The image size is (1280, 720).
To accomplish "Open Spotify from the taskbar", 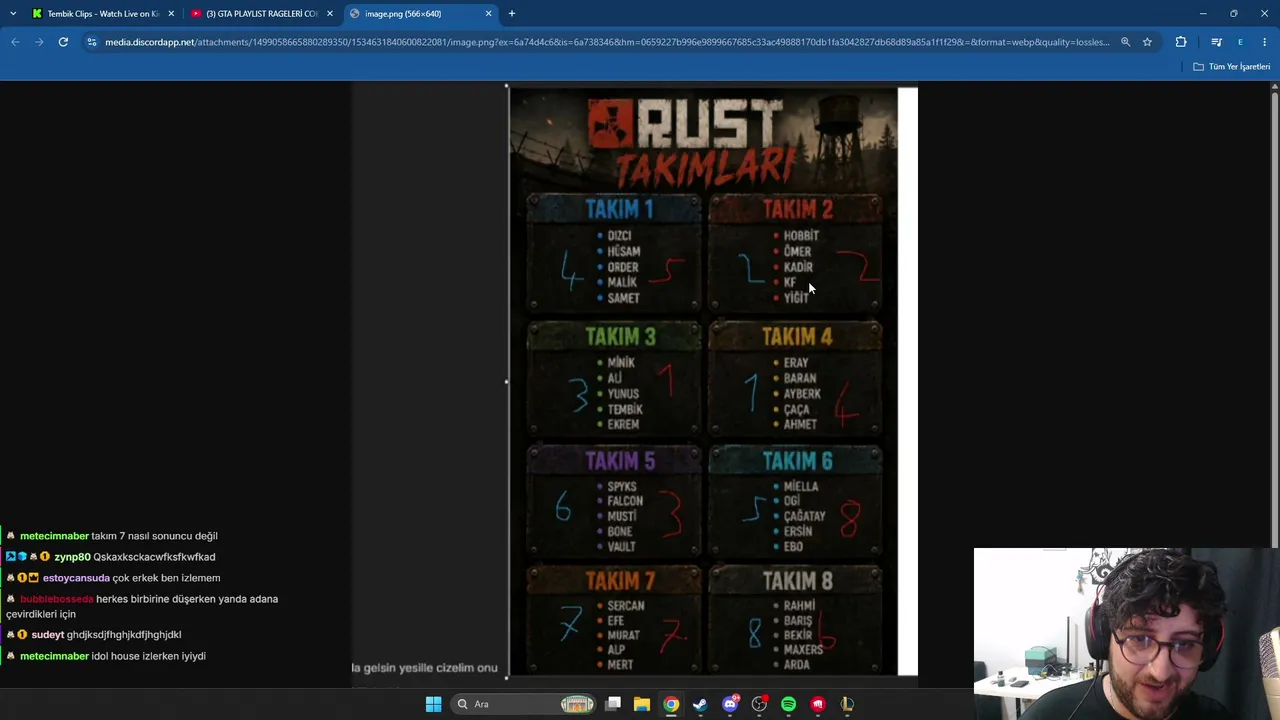I will [x=788, y=704].
